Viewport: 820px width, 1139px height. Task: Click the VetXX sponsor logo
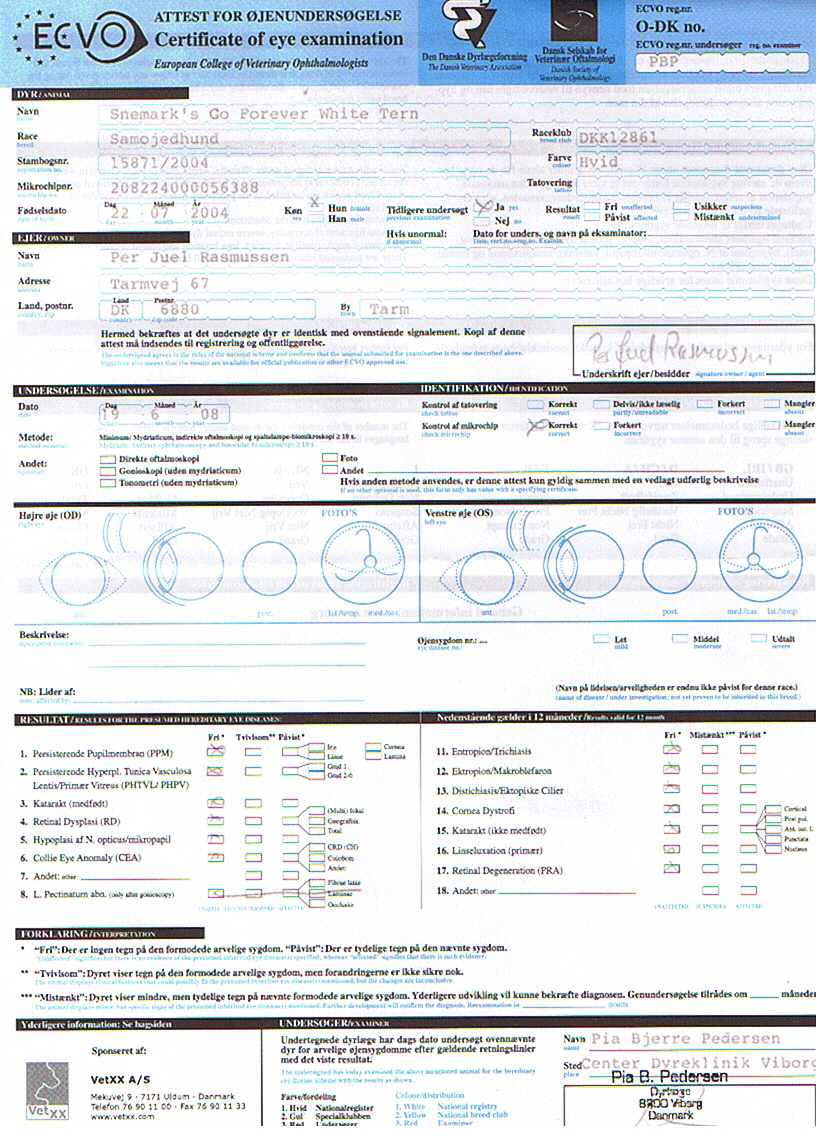point(47,1092)
